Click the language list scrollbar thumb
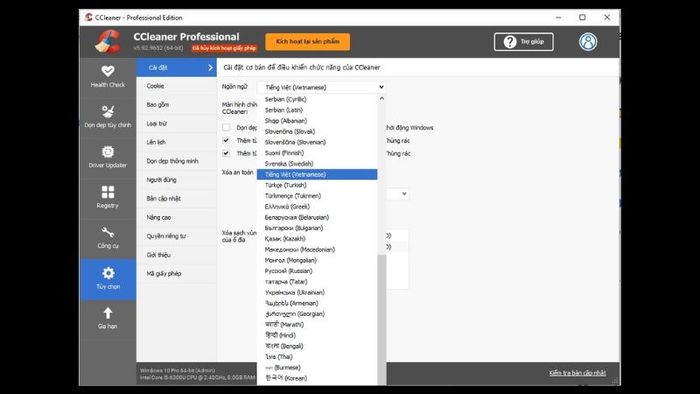Image resolution: width=700 pixels, height=394 pixels. tap(382, 319)
